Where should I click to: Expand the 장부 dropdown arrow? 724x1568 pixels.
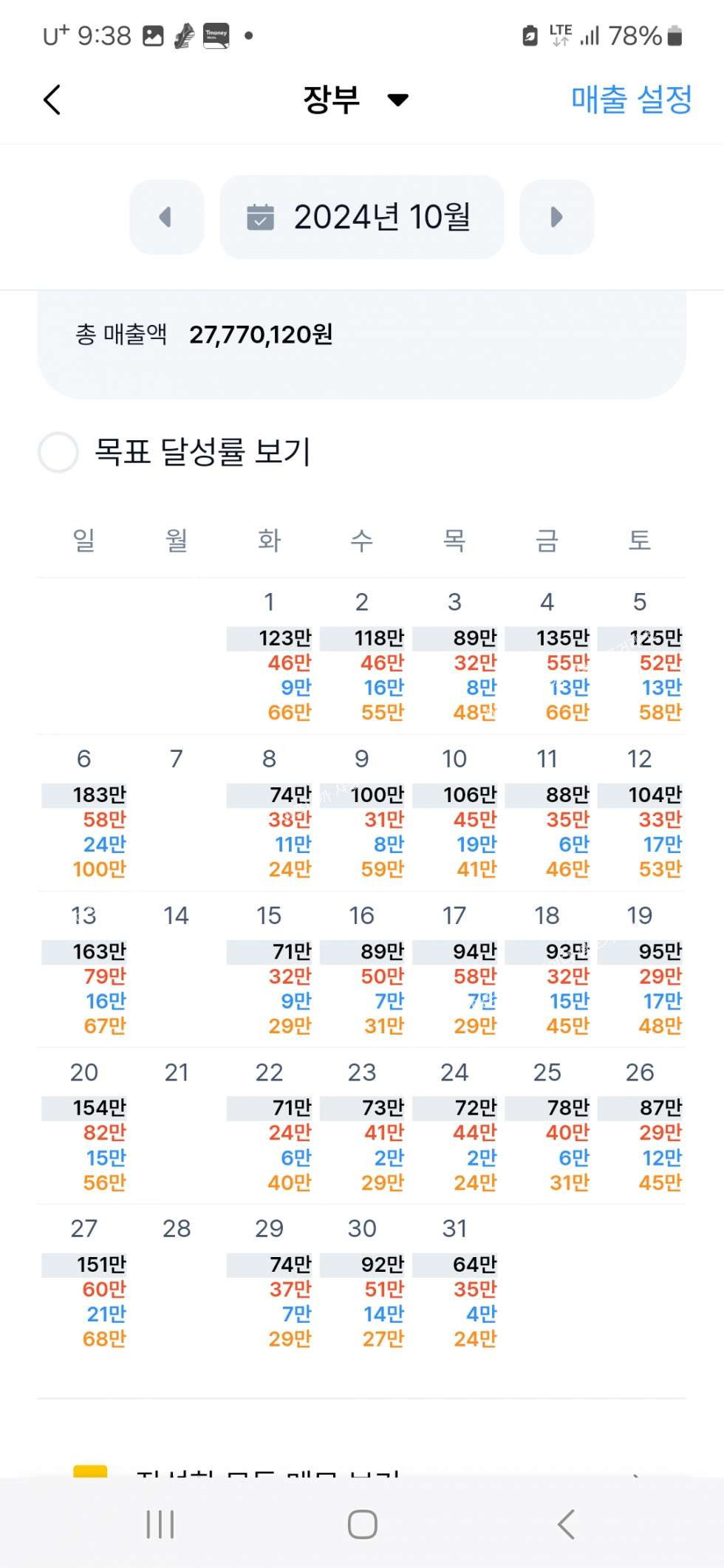coord(398,100)
